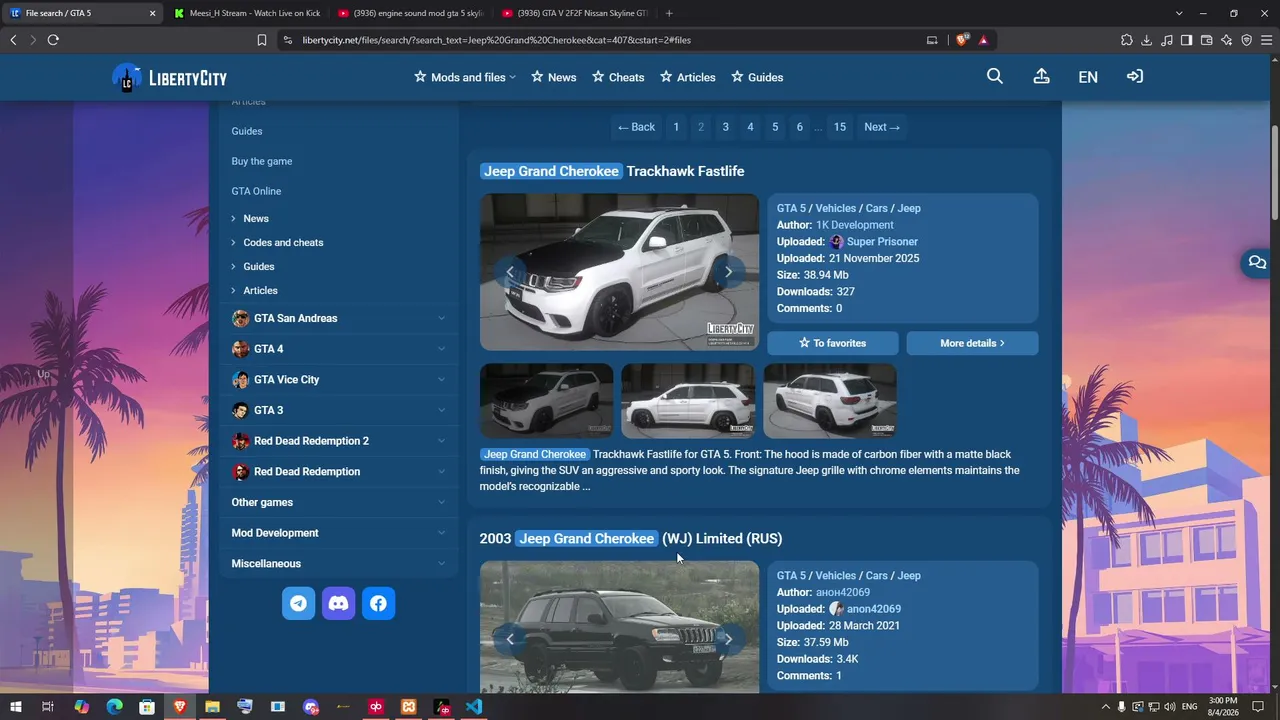Open a new browser tab
The width and height of the screenshot is (1280, 720).
point(669,13)
